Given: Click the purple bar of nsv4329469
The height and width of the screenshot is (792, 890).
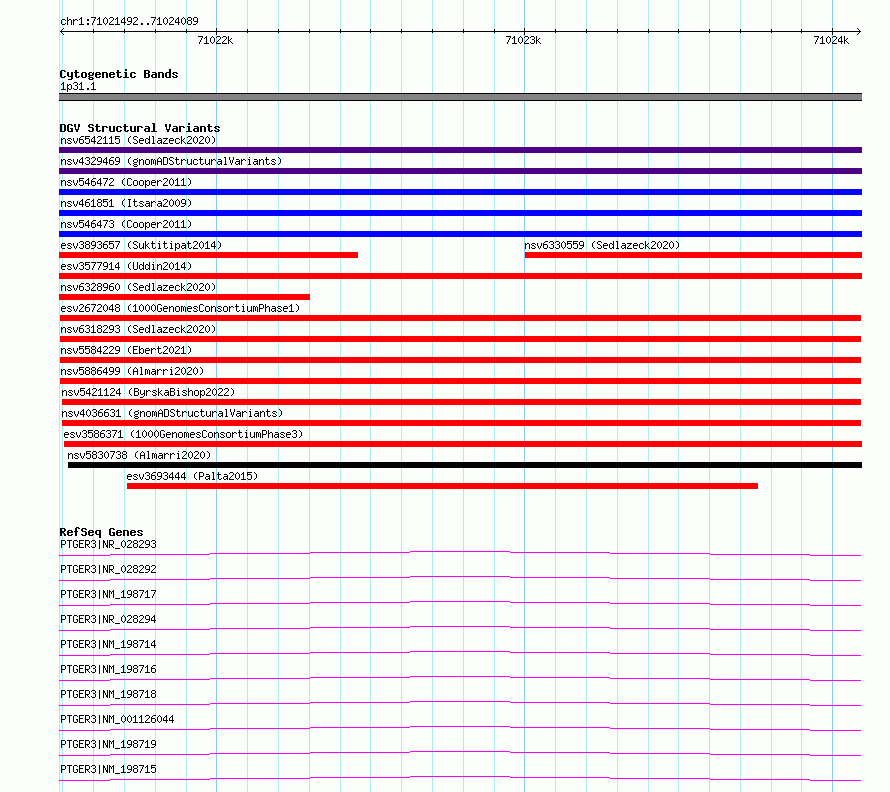Looking at the screenshot, I should point(460,171).
